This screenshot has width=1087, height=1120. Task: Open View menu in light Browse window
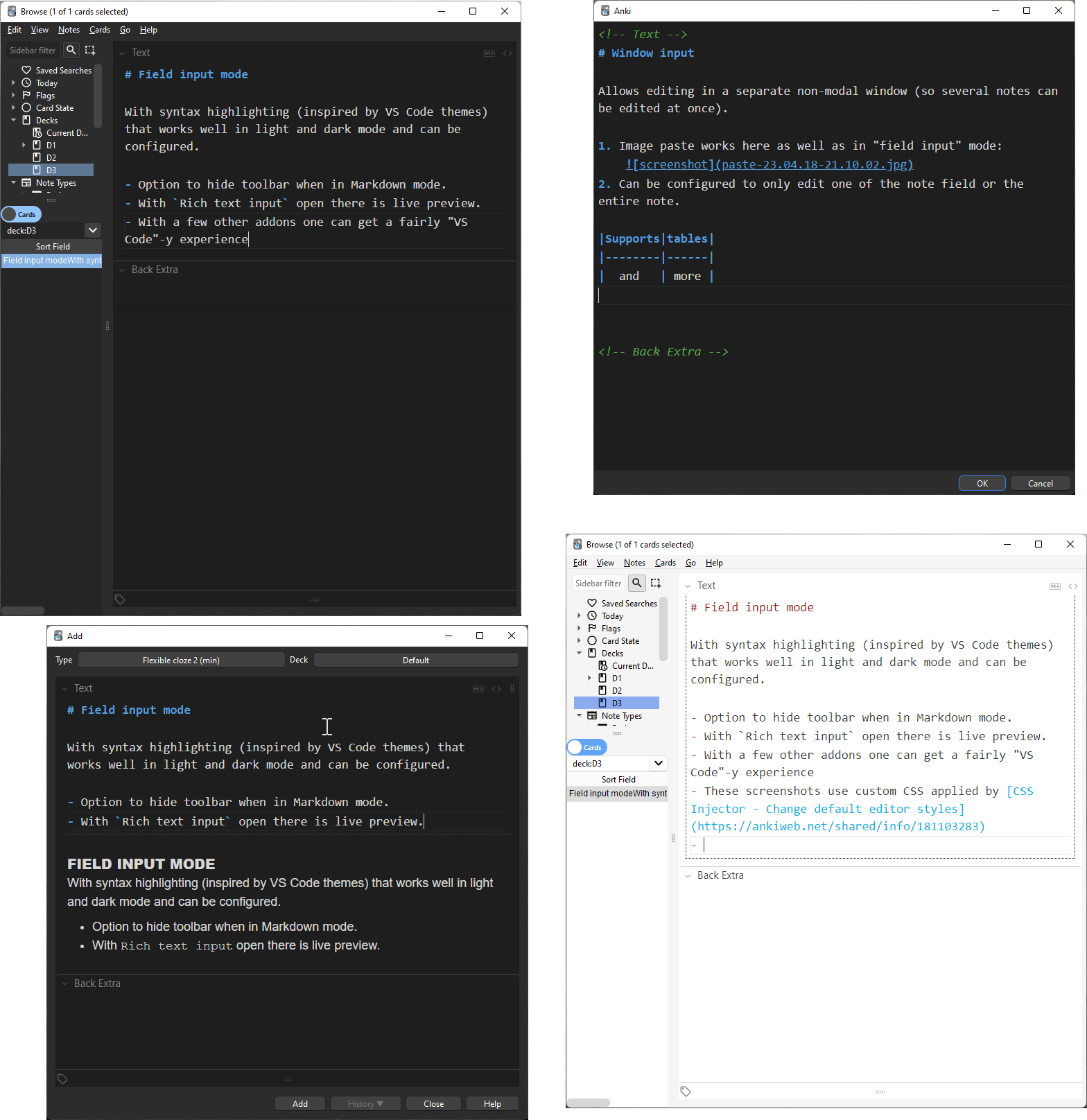[605, 563]
